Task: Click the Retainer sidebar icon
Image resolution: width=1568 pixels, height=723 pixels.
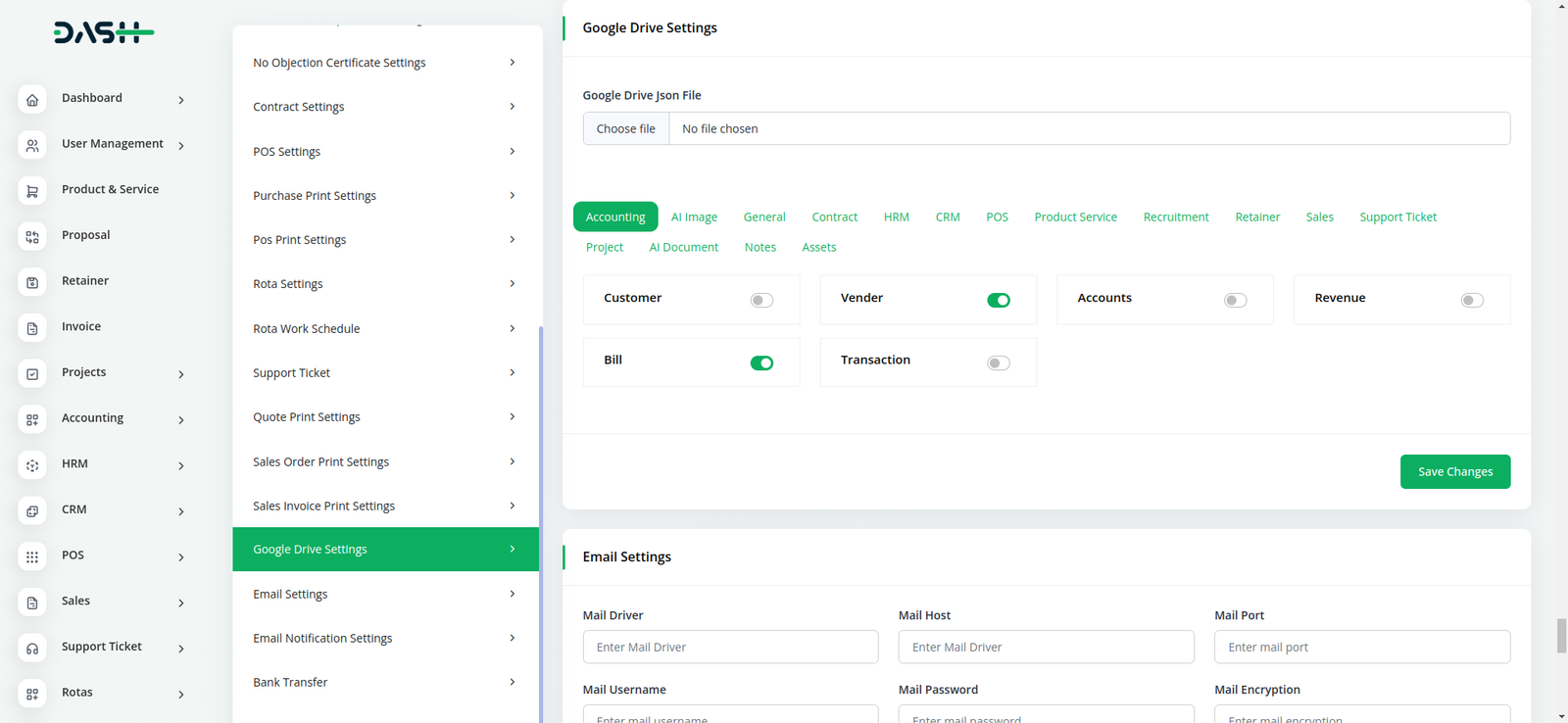Action: point(32,283)
